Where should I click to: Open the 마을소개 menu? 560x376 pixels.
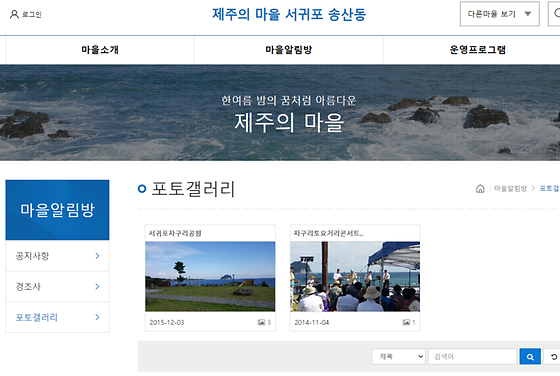[100, 50]
